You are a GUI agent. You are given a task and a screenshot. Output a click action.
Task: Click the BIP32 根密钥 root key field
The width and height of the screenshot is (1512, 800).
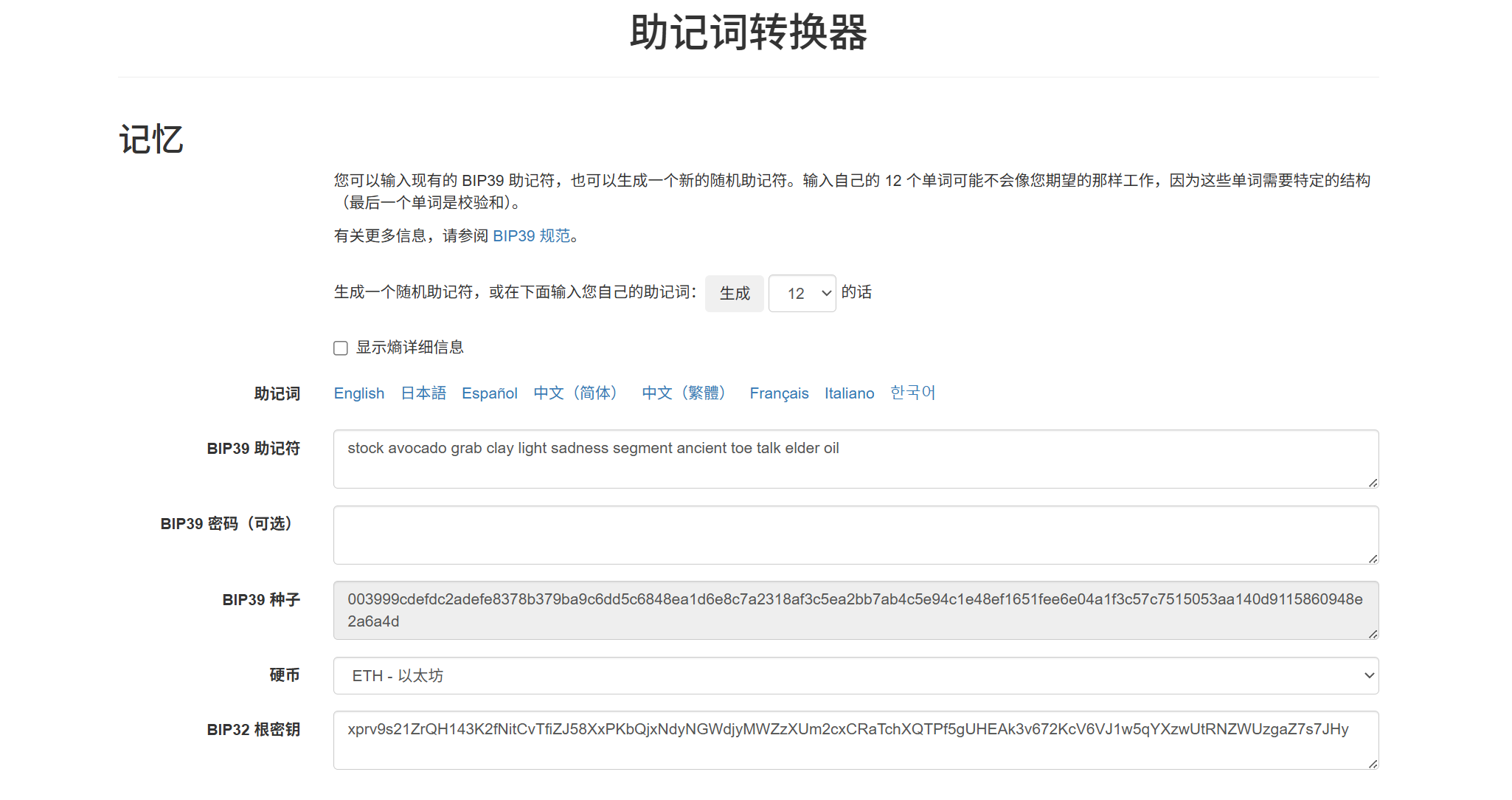(856, 740)
